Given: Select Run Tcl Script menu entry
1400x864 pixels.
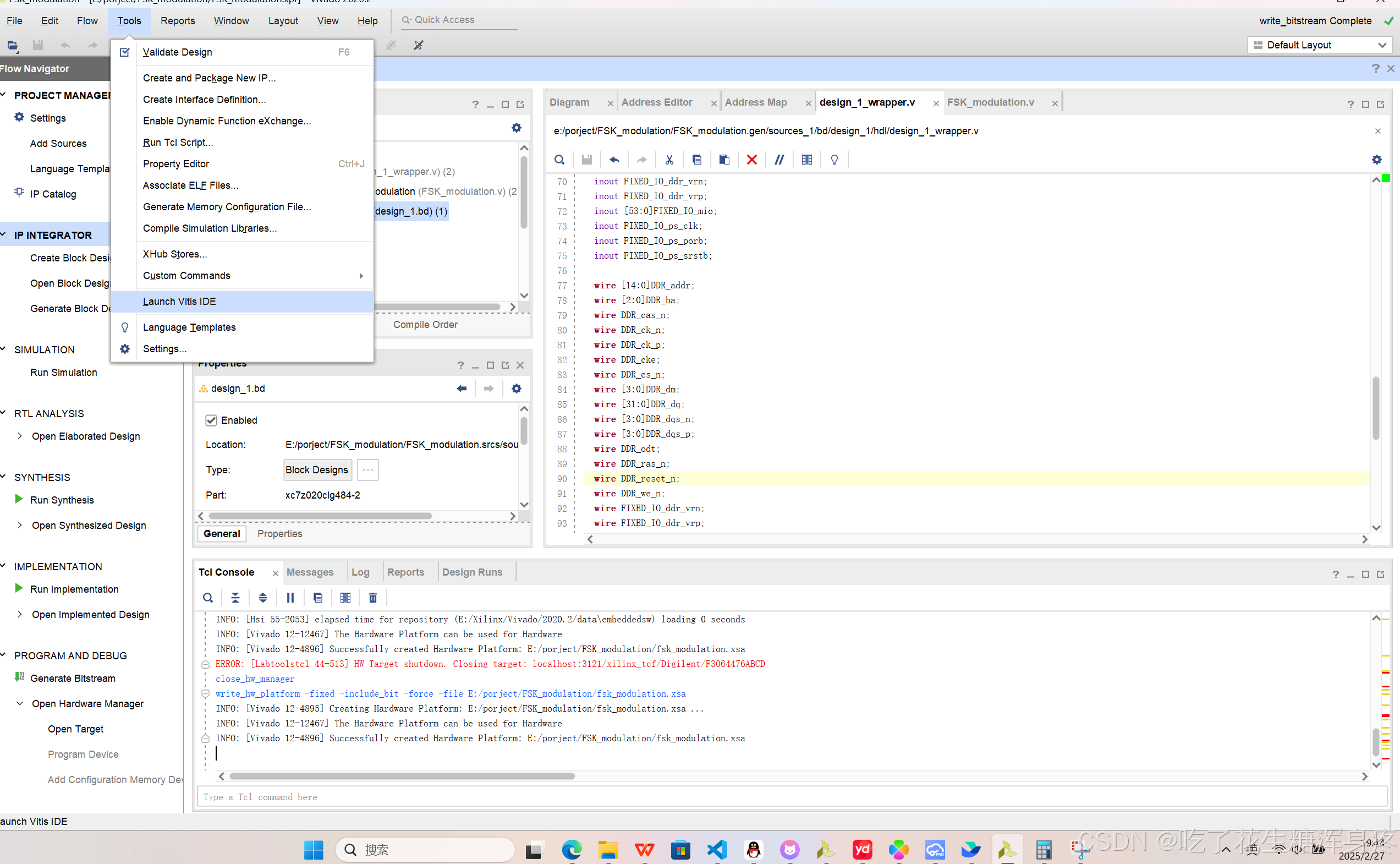Looking at the screenshot, I should click(x=242, y=143).
